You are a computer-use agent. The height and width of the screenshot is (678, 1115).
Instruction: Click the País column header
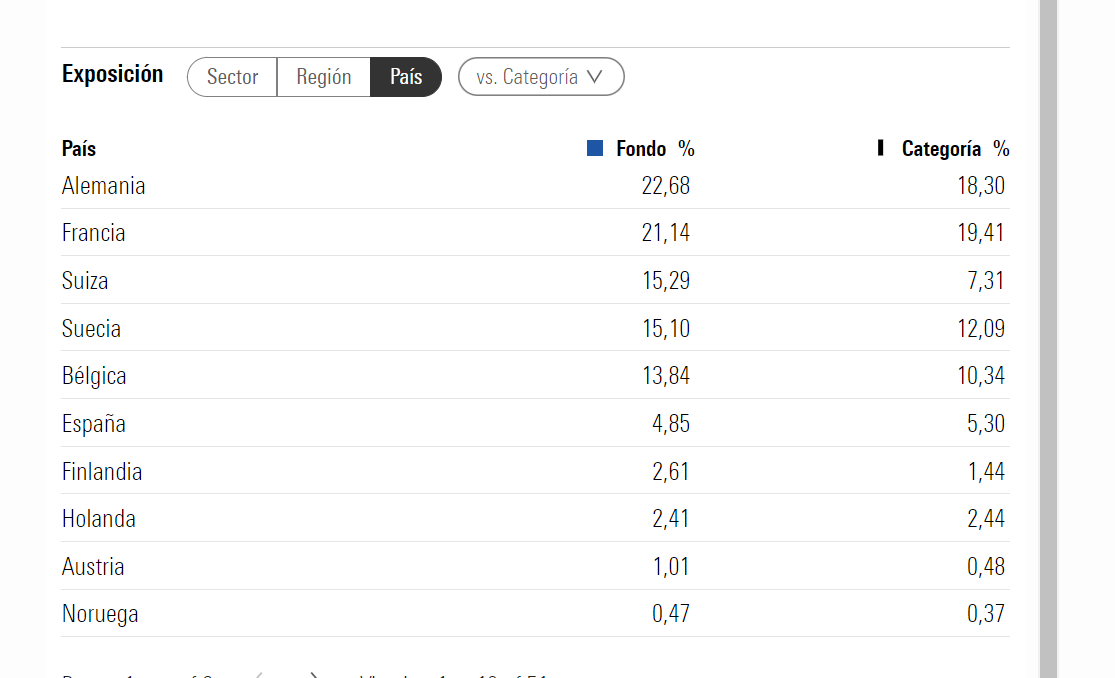coord(79,149)
